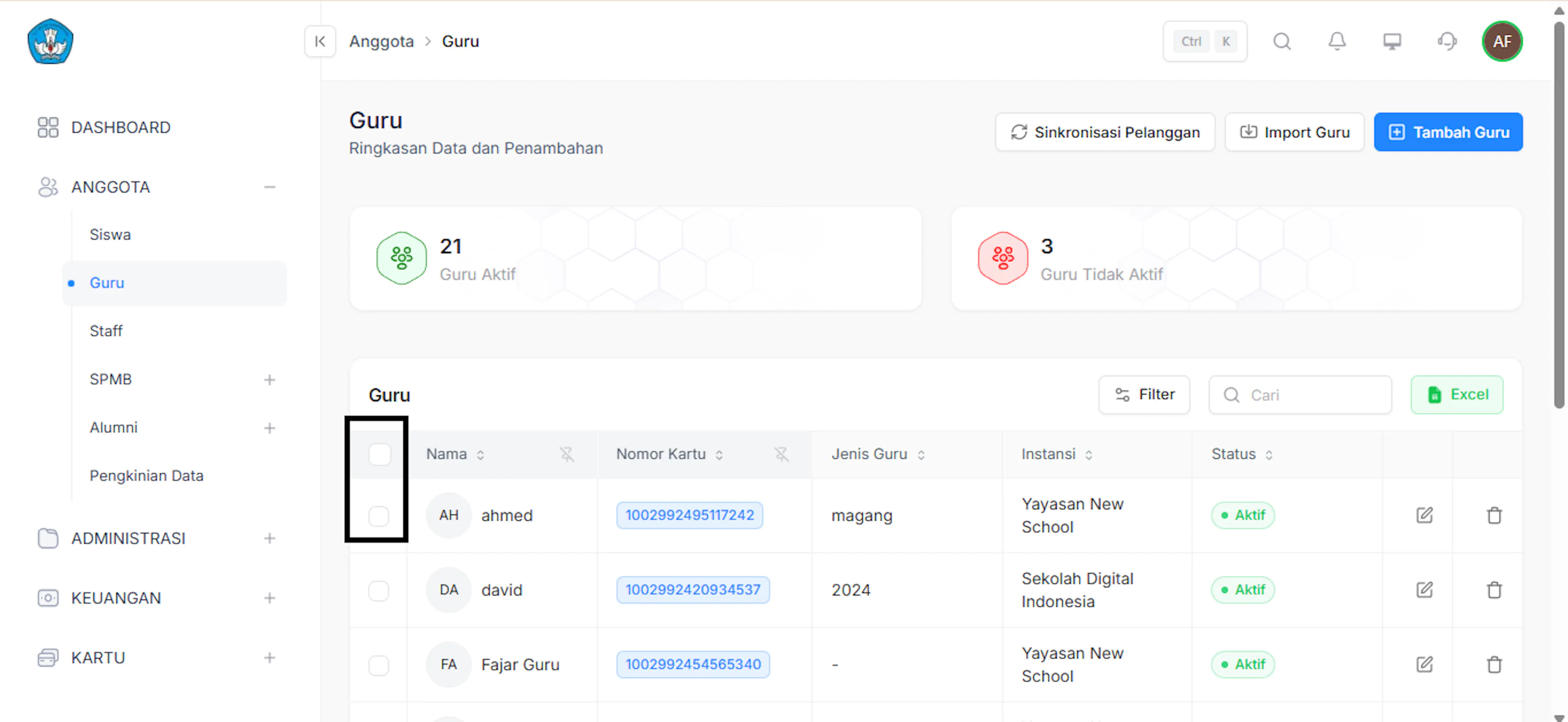
Task: Open Pengkinian Data in the sidebar
Action: [146, 475]
